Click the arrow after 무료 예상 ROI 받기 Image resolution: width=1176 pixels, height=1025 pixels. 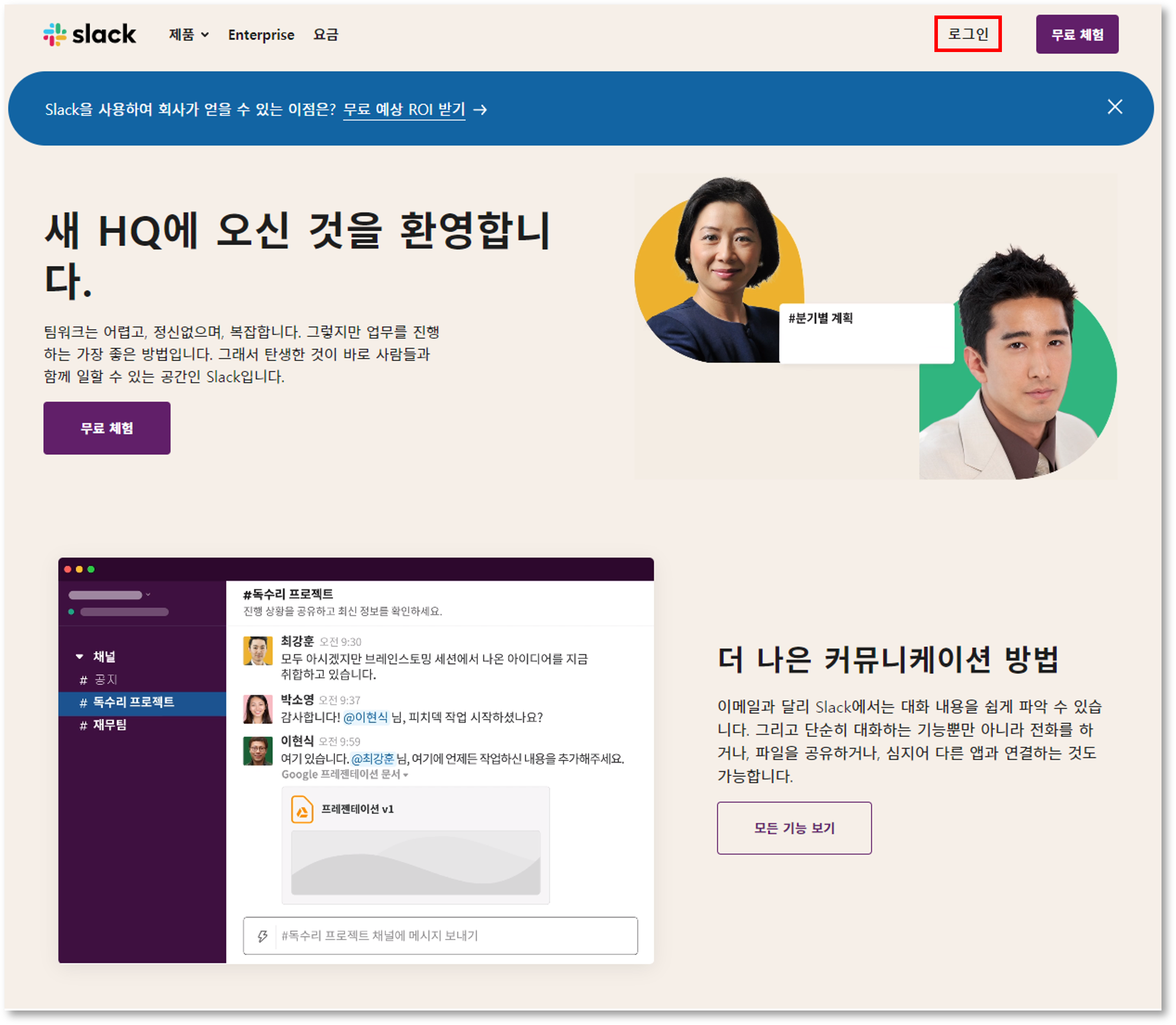coord(481,110)
